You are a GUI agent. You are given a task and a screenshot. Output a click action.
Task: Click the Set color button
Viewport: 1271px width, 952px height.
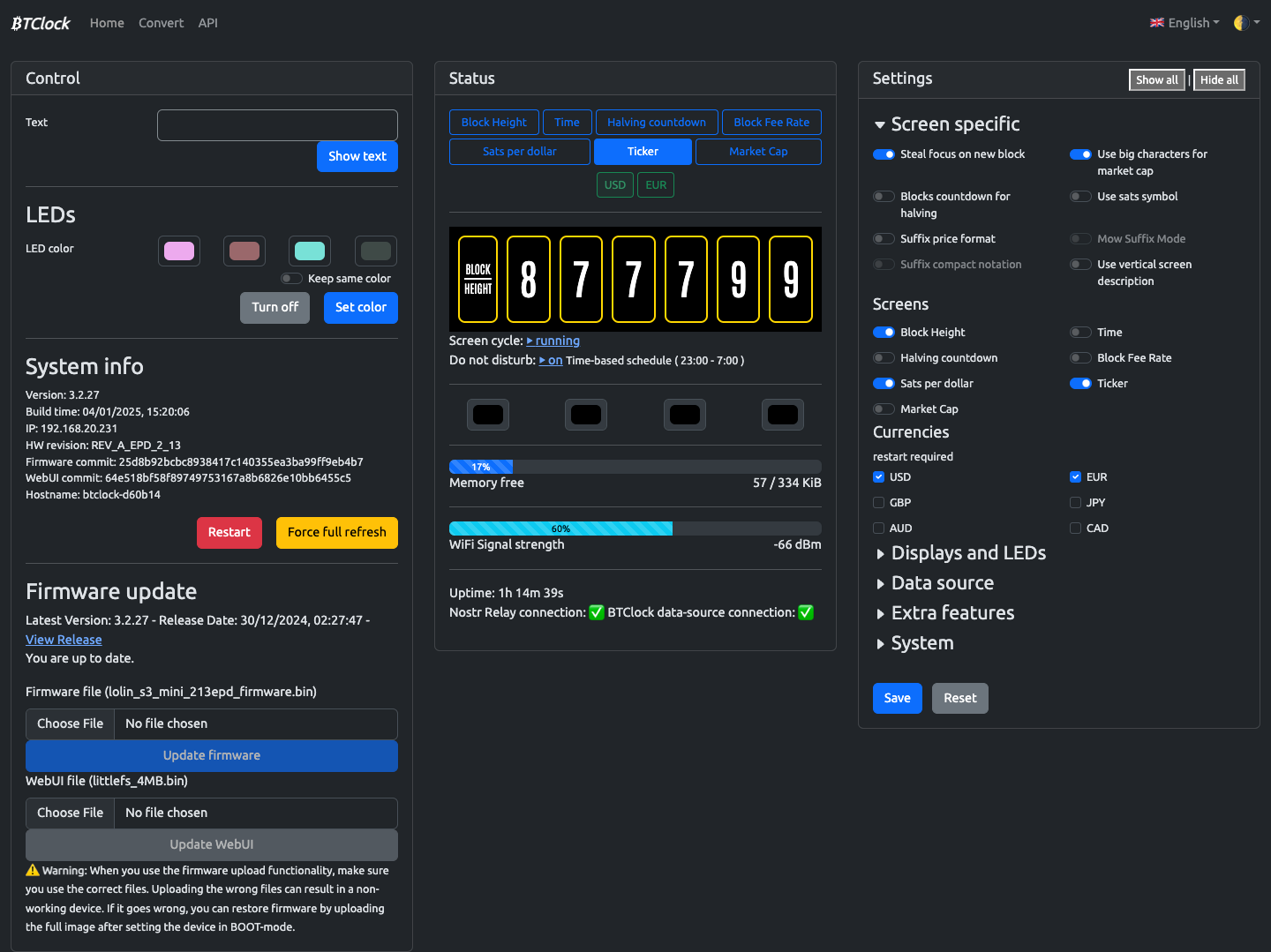(x=361, y=307)
